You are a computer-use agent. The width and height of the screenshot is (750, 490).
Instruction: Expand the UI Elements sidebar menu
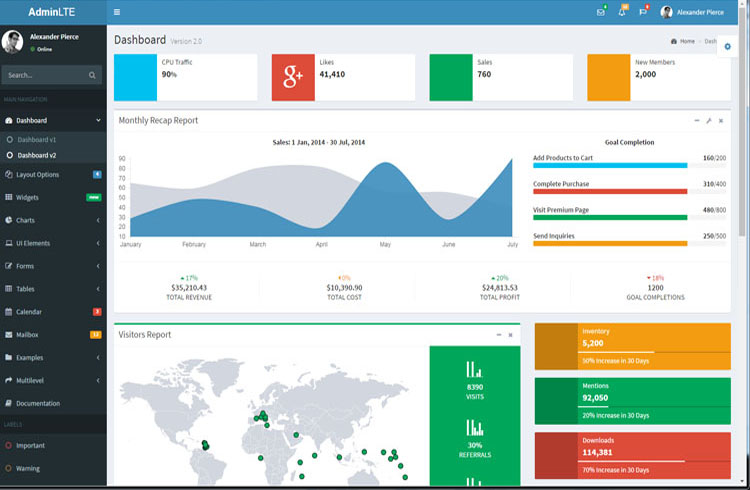pyautogui.click(x=52, y=243)
